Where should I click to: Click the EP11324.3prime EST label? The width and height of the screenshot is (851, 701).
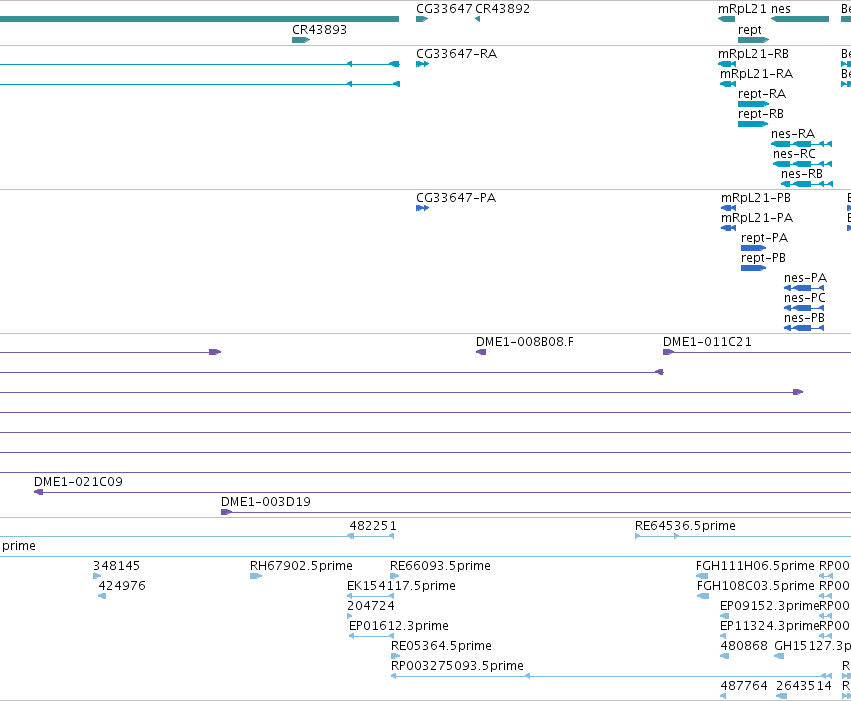tap(769, 626)
